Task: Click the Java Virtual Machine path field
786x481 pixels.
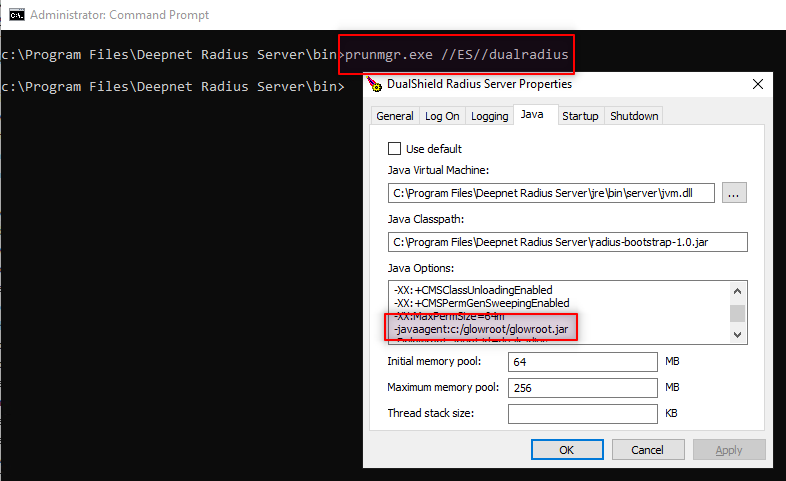Action: 551,193
